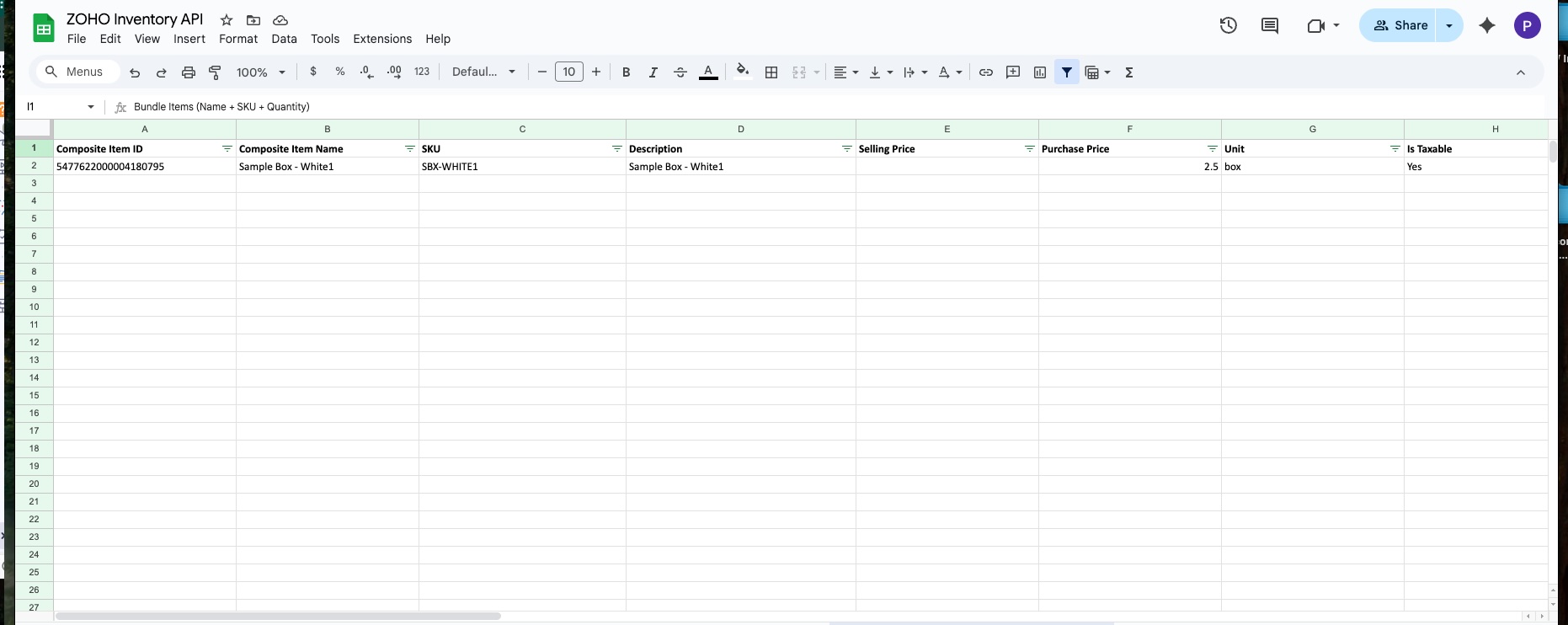The height and width of the screenshot is (625, 1568).
Task: Click the undo arrow icon
Action: point(135,72)
